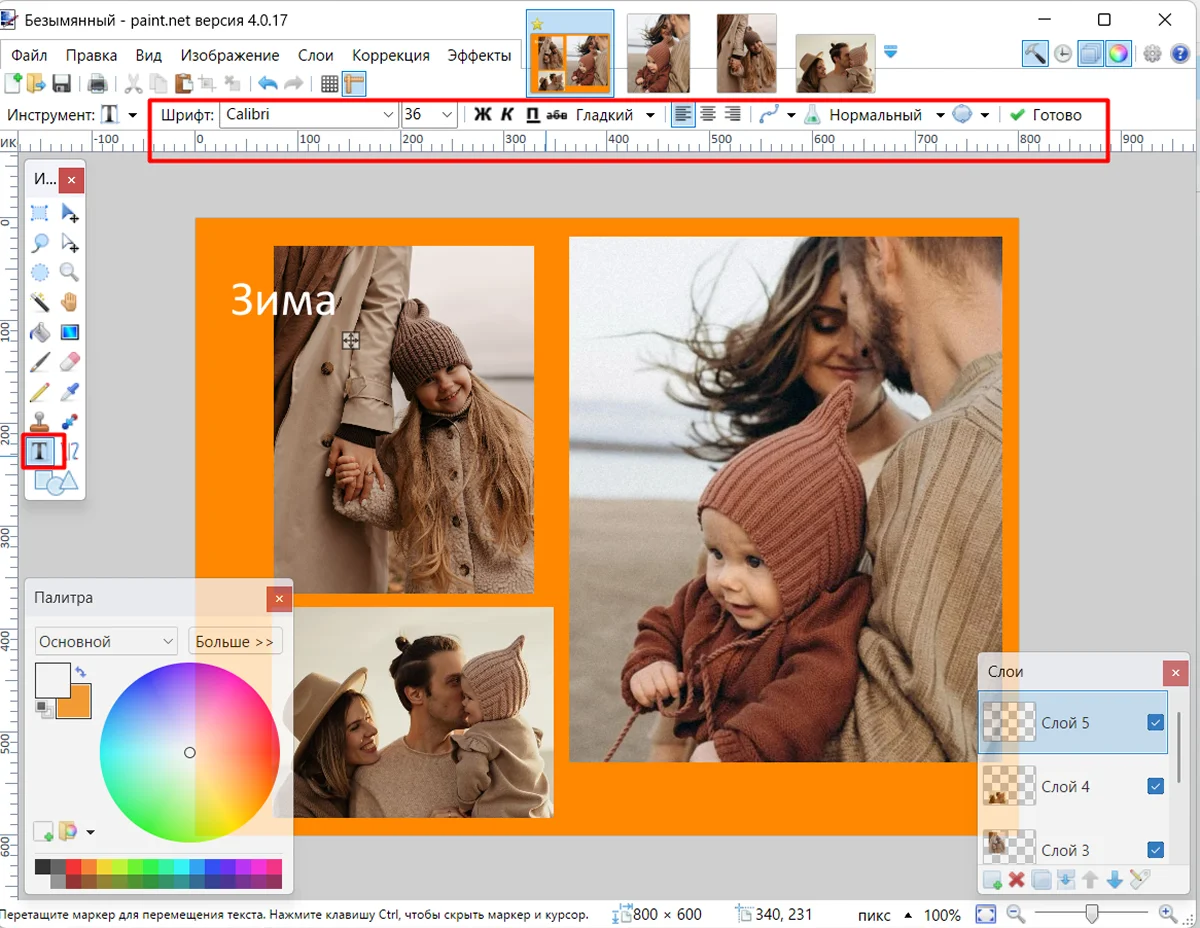Viewport: 1200px width, 928px height.
Task: Click the Bold text formatting button
Action: (x=482, y=115)
